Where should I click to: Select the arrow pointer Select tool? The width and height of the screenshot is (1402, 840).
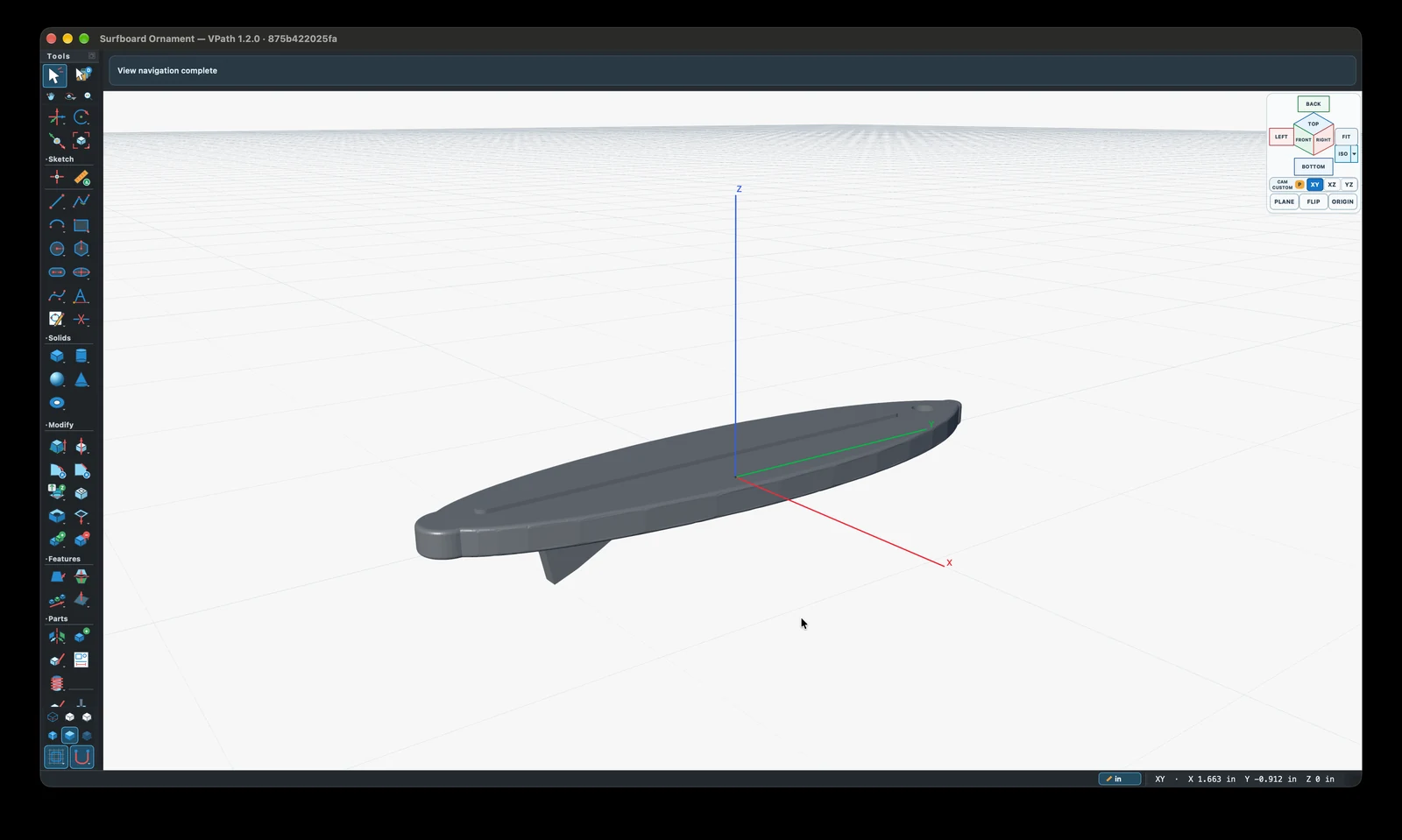(x=54, y=75)
